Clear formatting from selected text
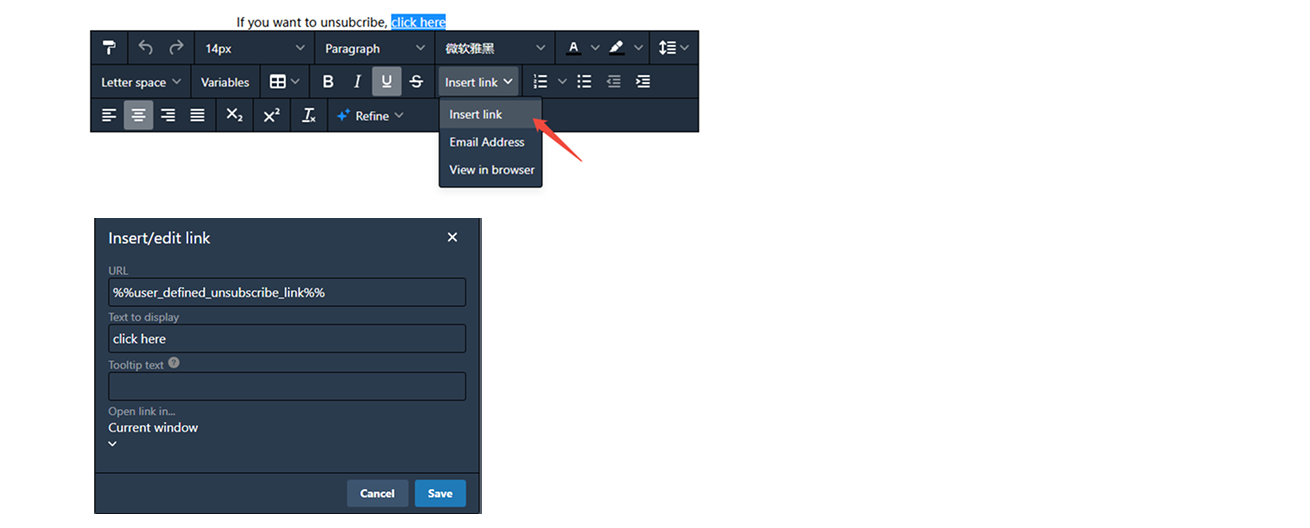1310x528 pixels. 309,116
